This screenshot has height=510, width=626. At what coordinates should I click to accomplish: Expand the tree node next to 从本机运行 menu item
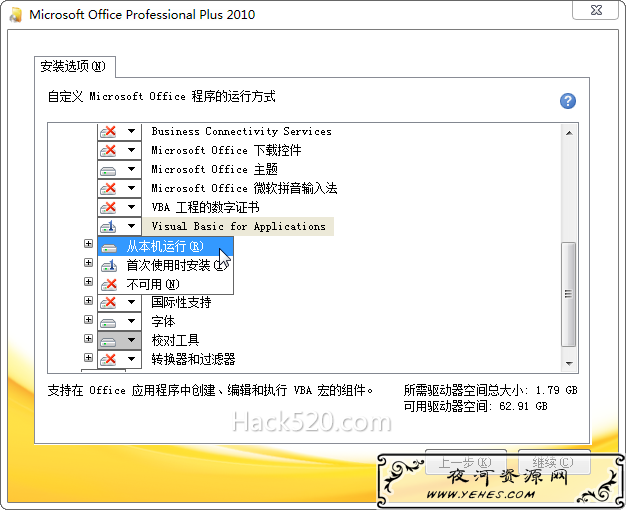(89, 243)
